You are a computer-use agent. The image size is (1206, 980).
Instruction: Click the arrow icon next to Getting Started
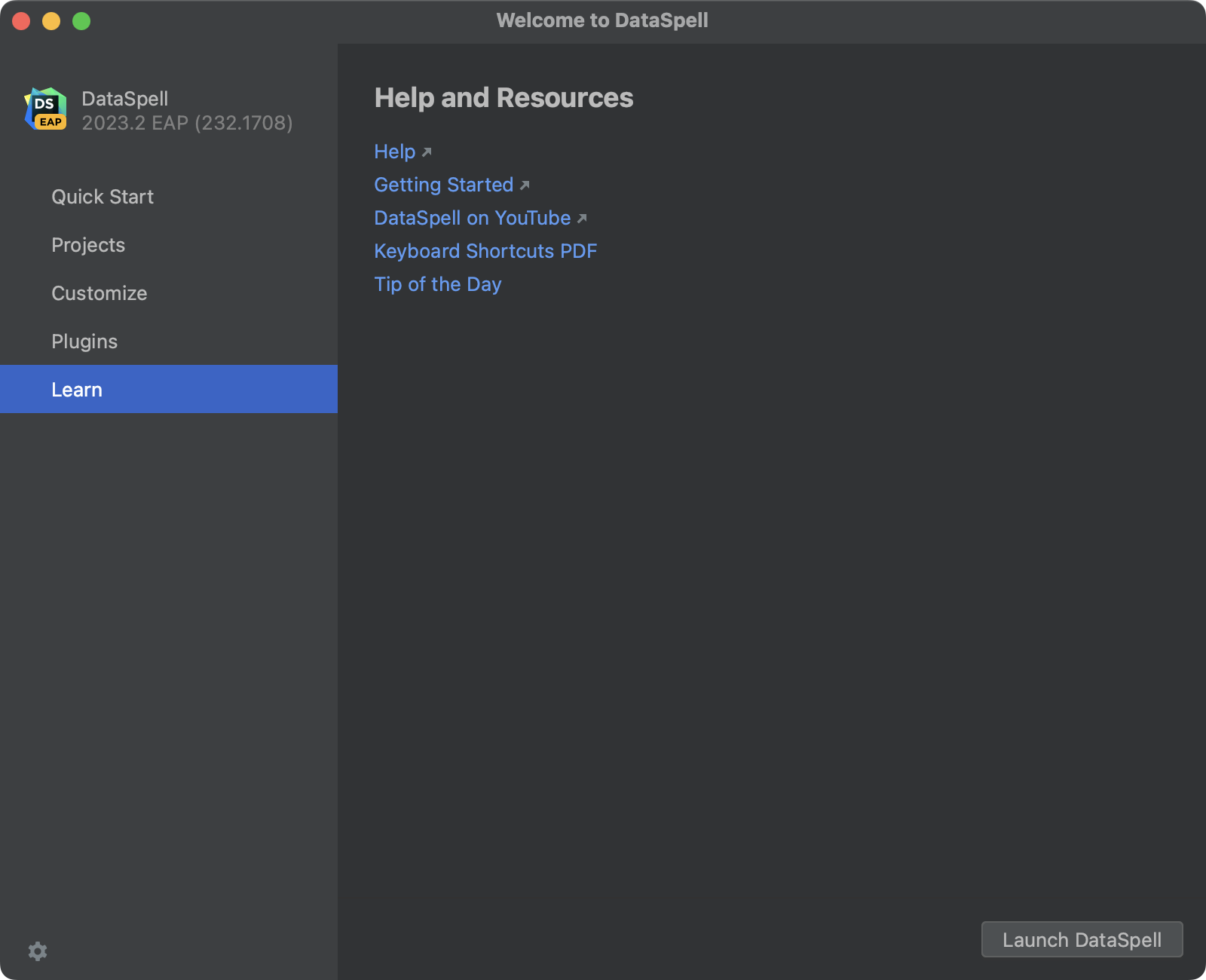(525, 185)
